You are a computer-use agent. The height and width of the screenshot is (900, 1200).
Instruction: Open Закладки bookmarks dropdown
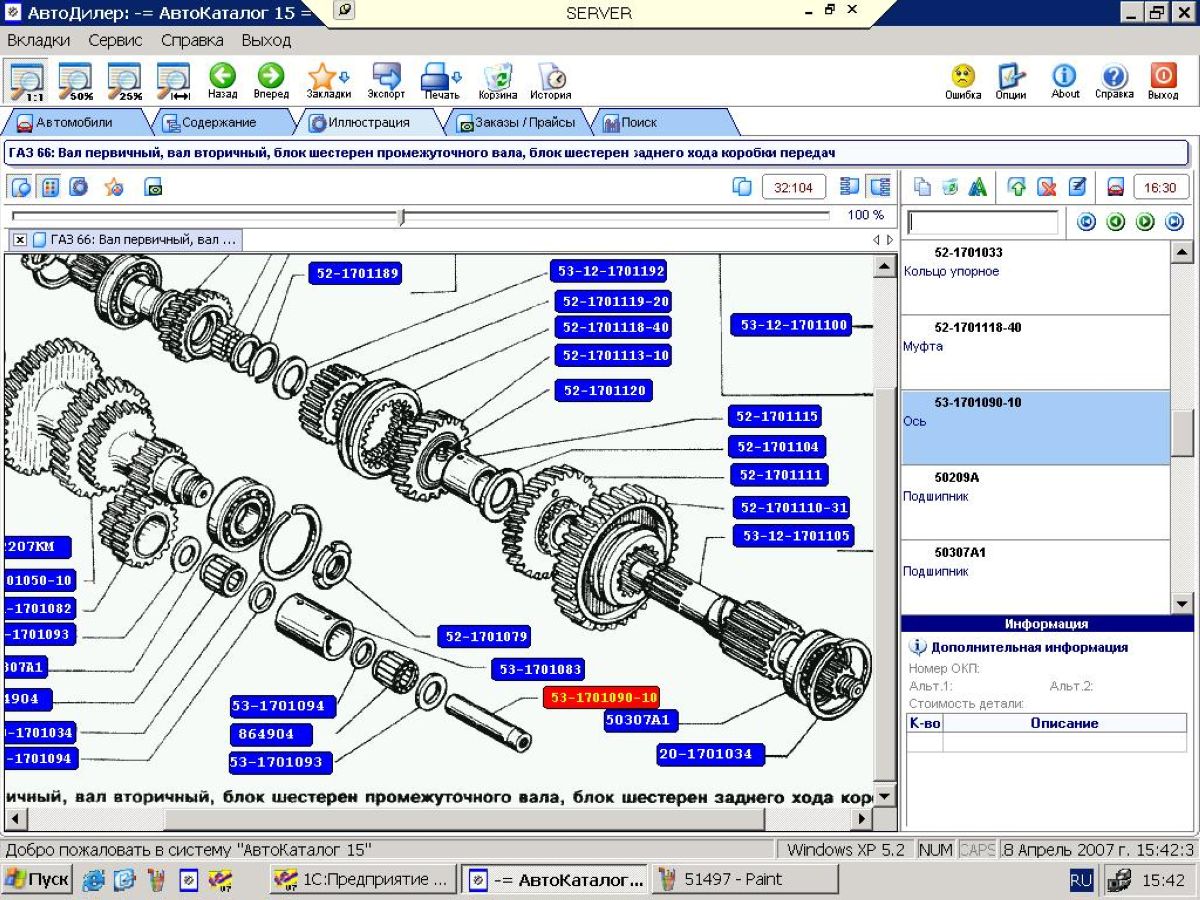pyautogui.click(x=328, y=81)
